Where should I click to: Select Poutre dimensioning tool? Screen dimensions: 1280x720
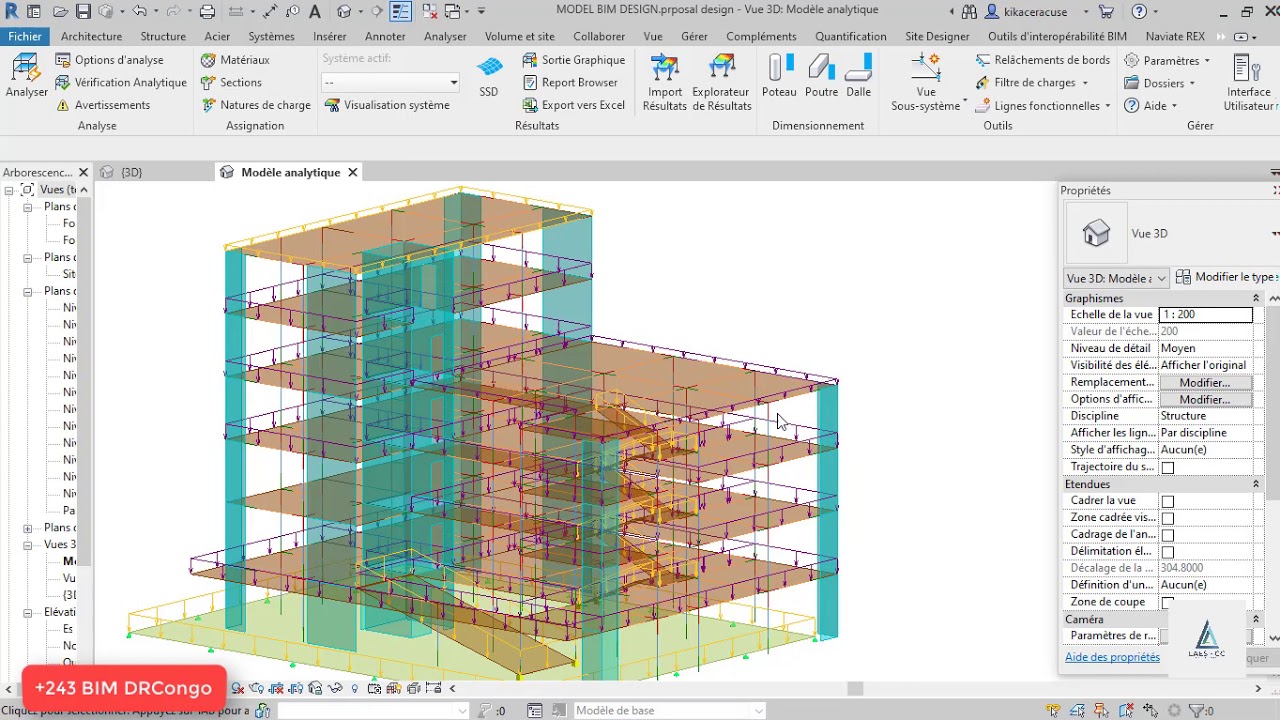click(x=821, y=77)
